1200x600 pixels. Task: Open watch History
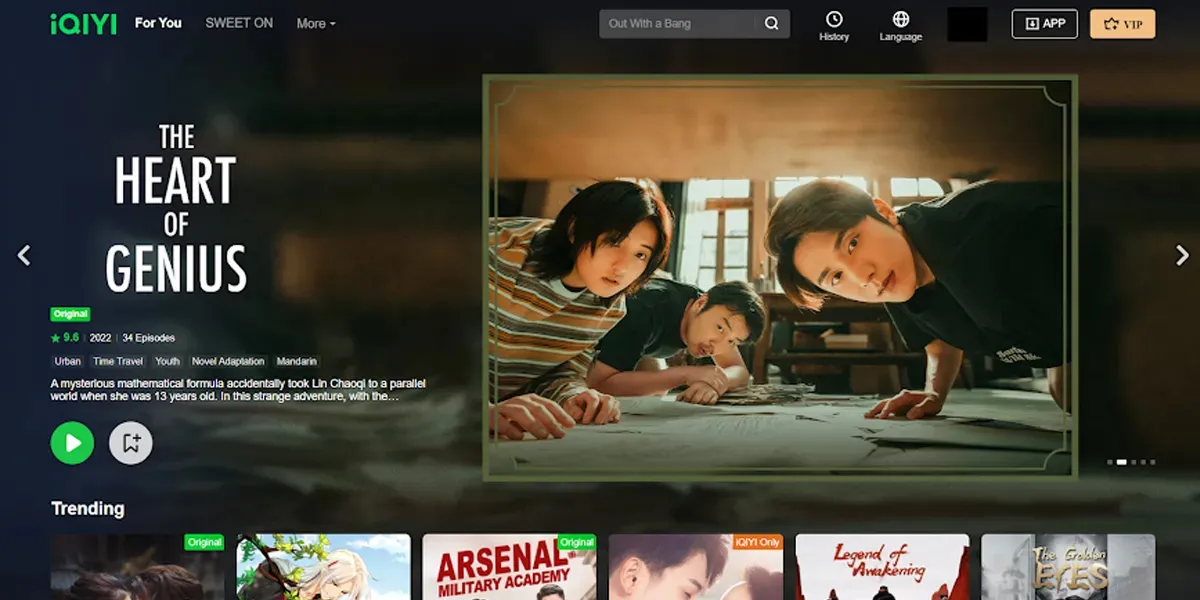833,26
